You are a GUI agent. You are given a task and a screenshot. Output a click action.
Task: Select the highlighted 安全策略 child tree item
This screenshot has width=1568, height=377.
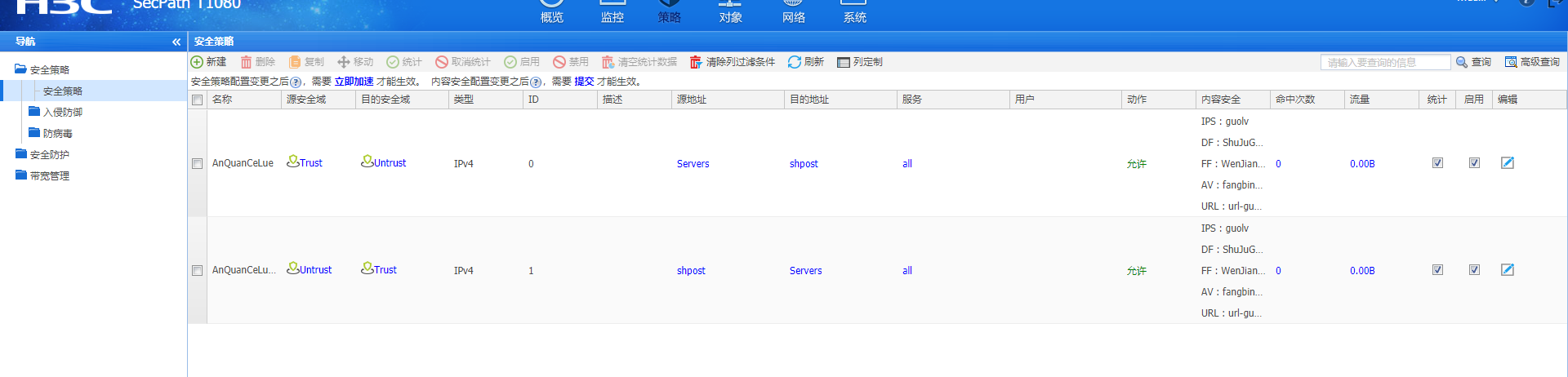tap(63, 91)
